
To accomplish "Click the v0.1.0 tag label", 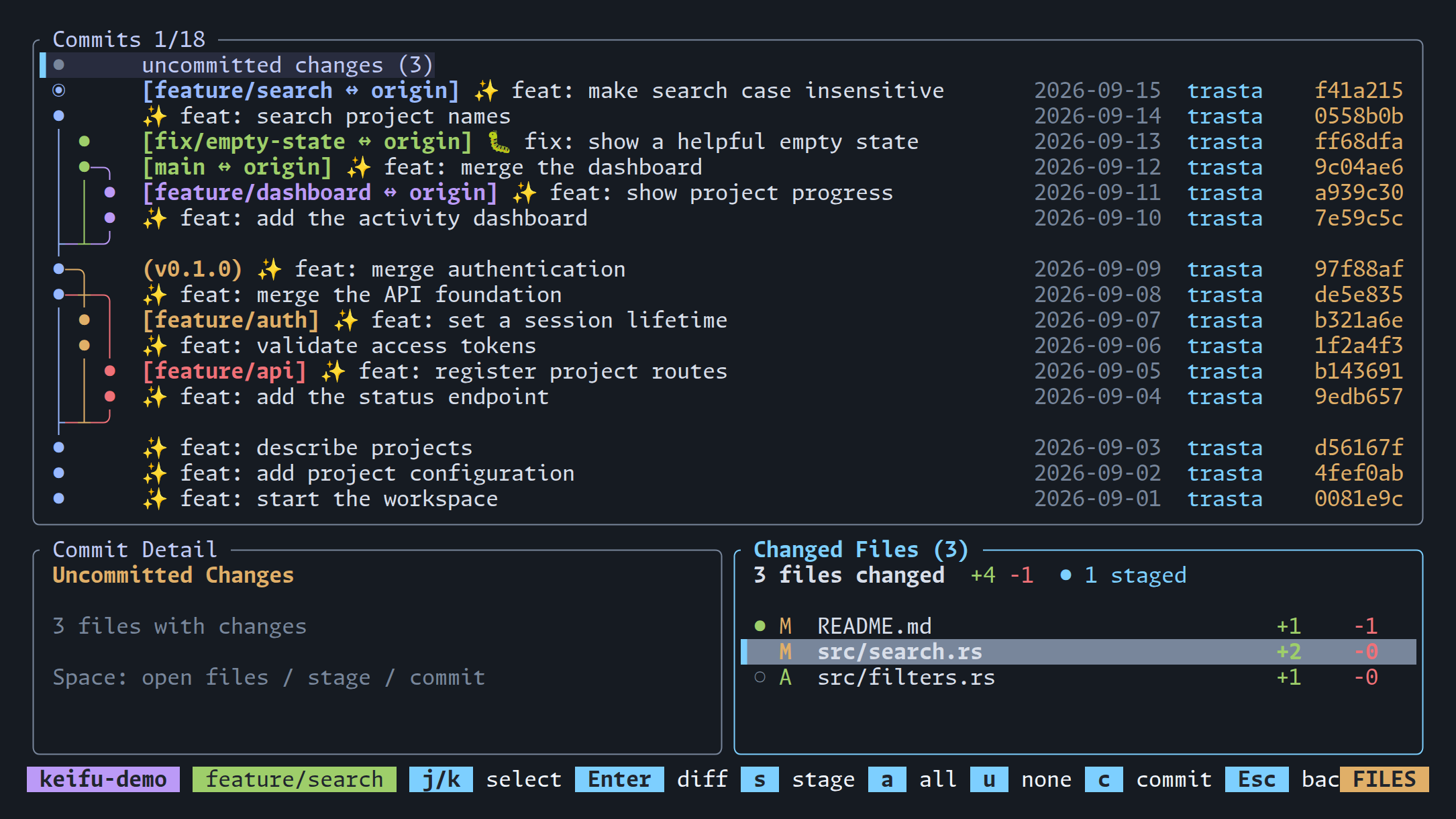I will pyautogui.click(x=193, y=269).
